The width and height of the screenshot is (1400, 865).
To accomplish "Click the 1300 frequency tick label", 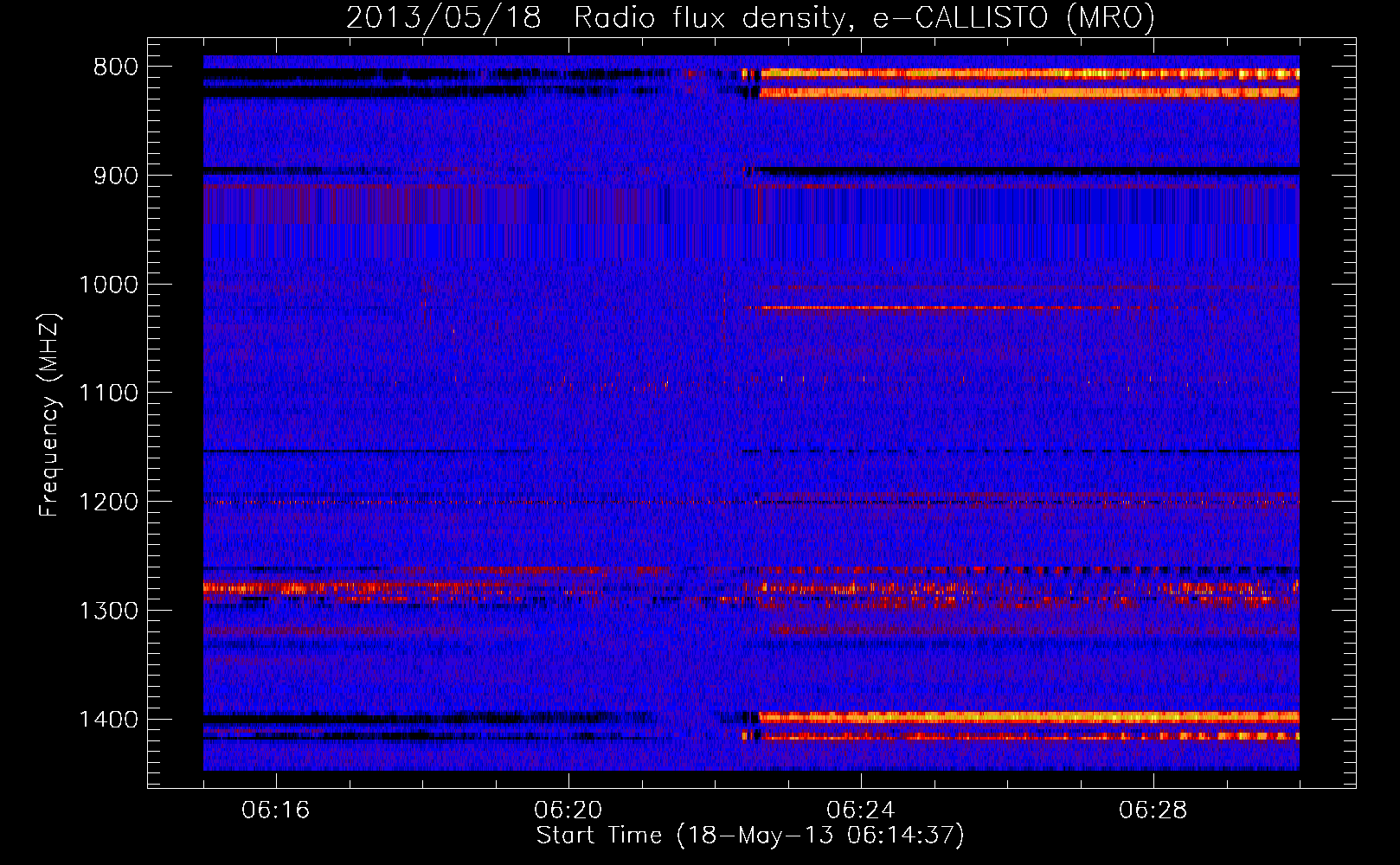I will [108, 611].
